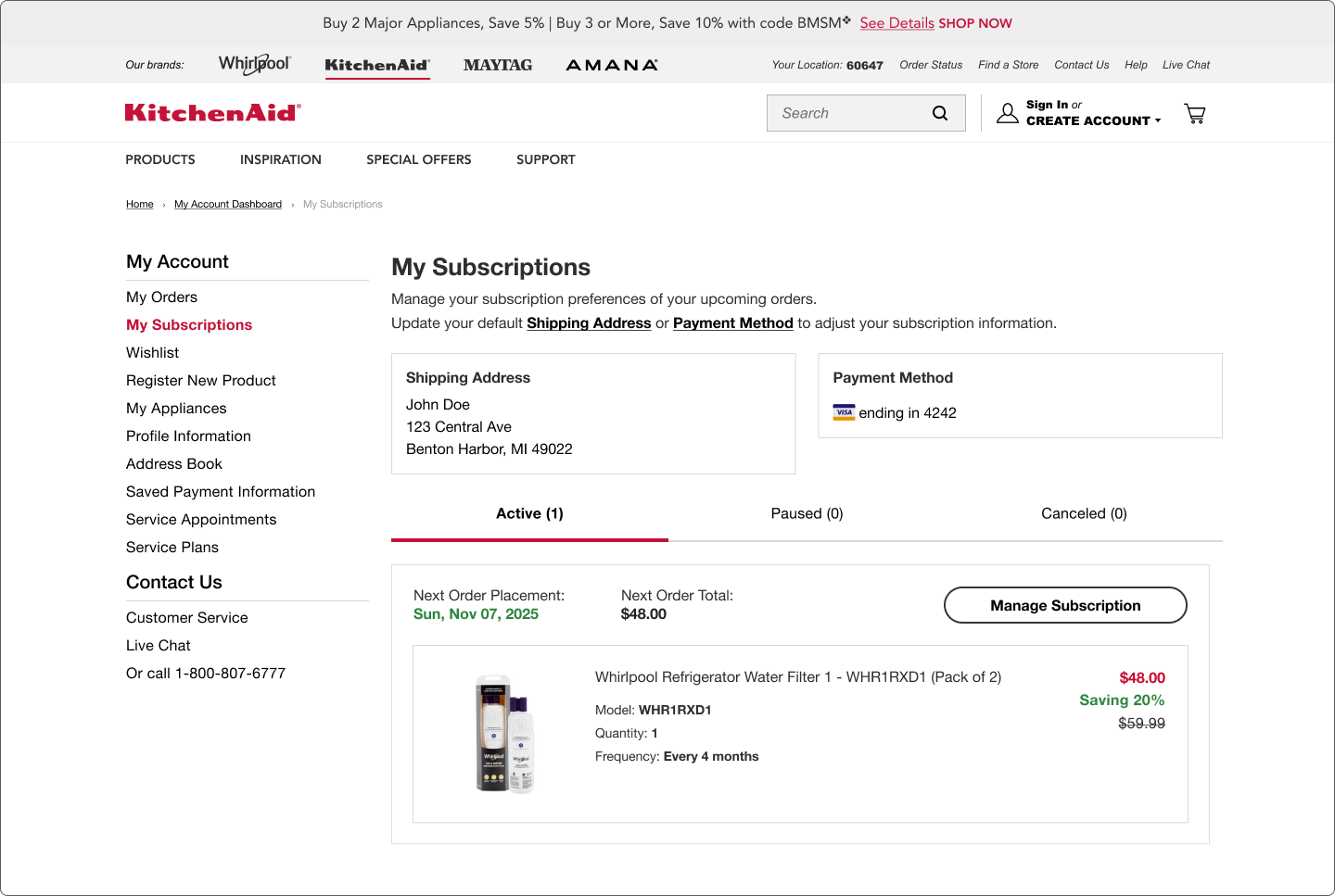Select the Whirlpool brand logo
The width and height of the screenshot is (1335, 896).
click(254, 64)
